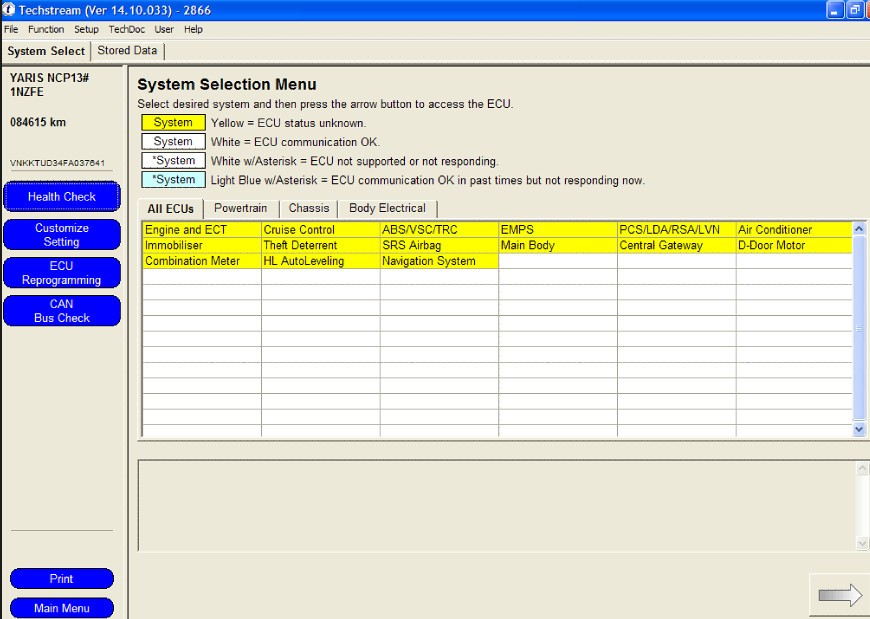Restore down the Techstream window
The height and width of the screenshot is (619, 870).
pyautogui.click(x=854, y=10)
